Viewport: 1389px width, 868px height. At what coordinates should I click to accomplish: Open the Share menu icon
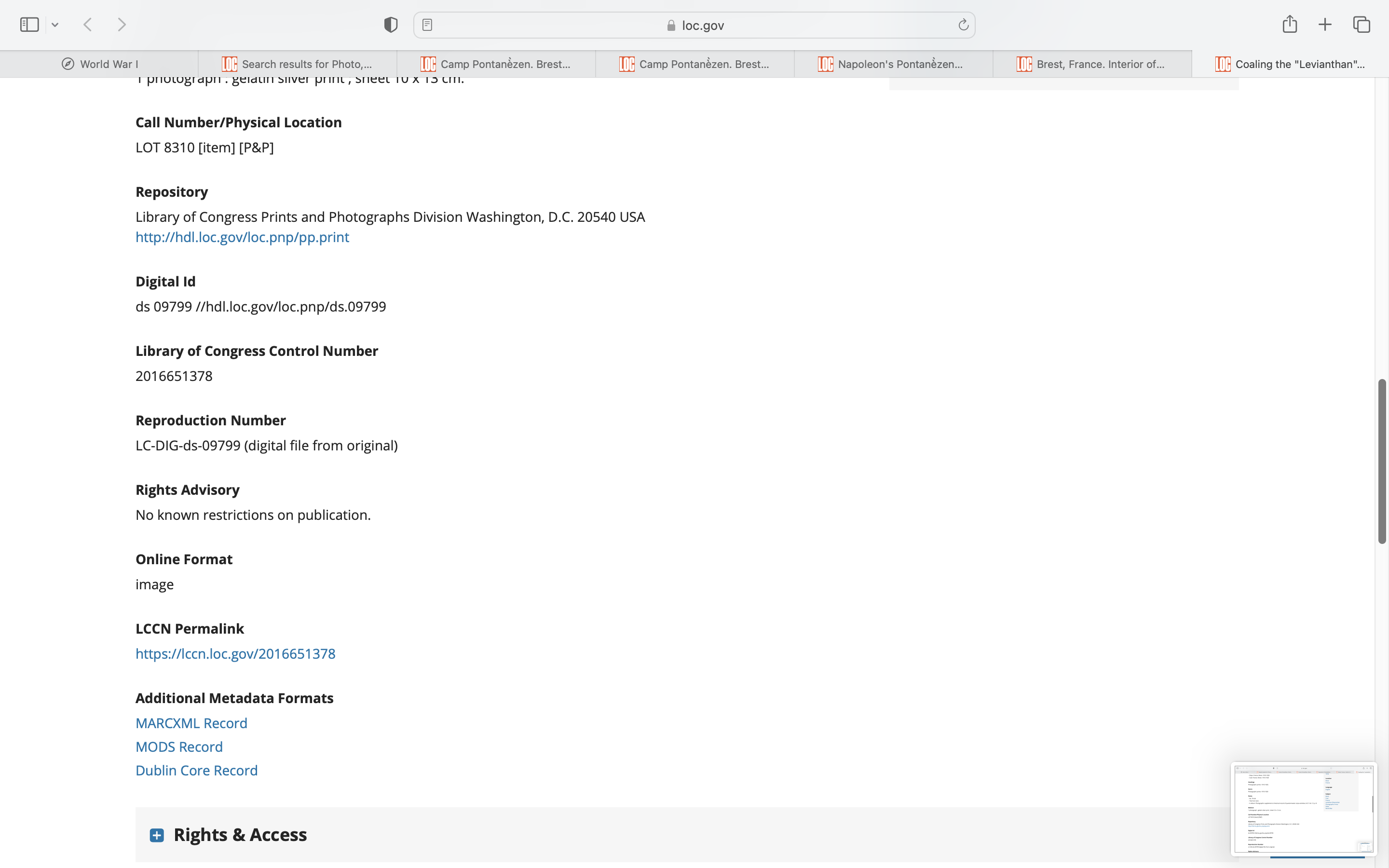(1289, 24)
